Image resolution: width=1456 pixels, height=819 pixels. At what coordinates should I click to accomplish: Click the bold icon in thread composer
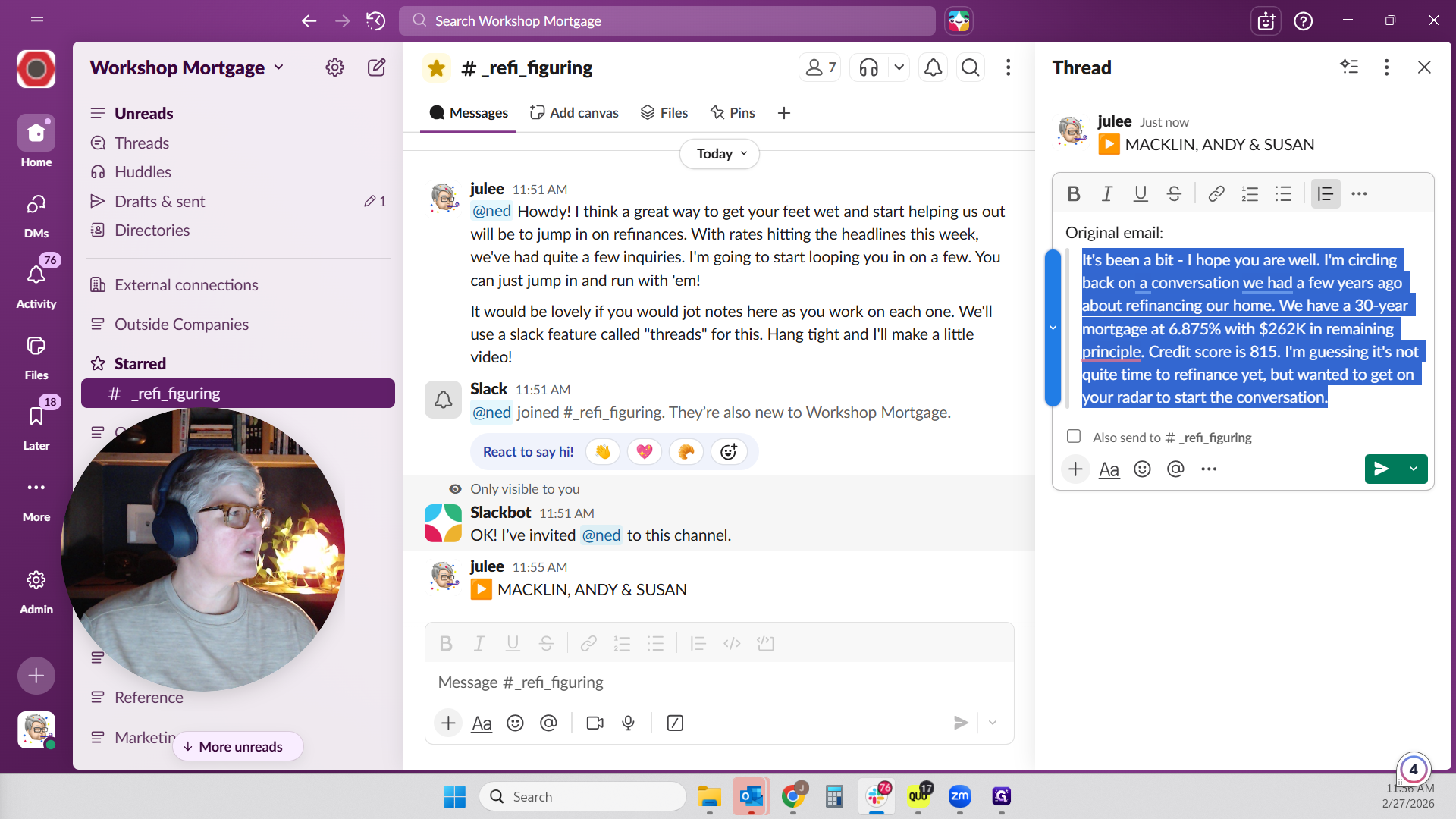pyautogui.click(x=1074, y=194)
